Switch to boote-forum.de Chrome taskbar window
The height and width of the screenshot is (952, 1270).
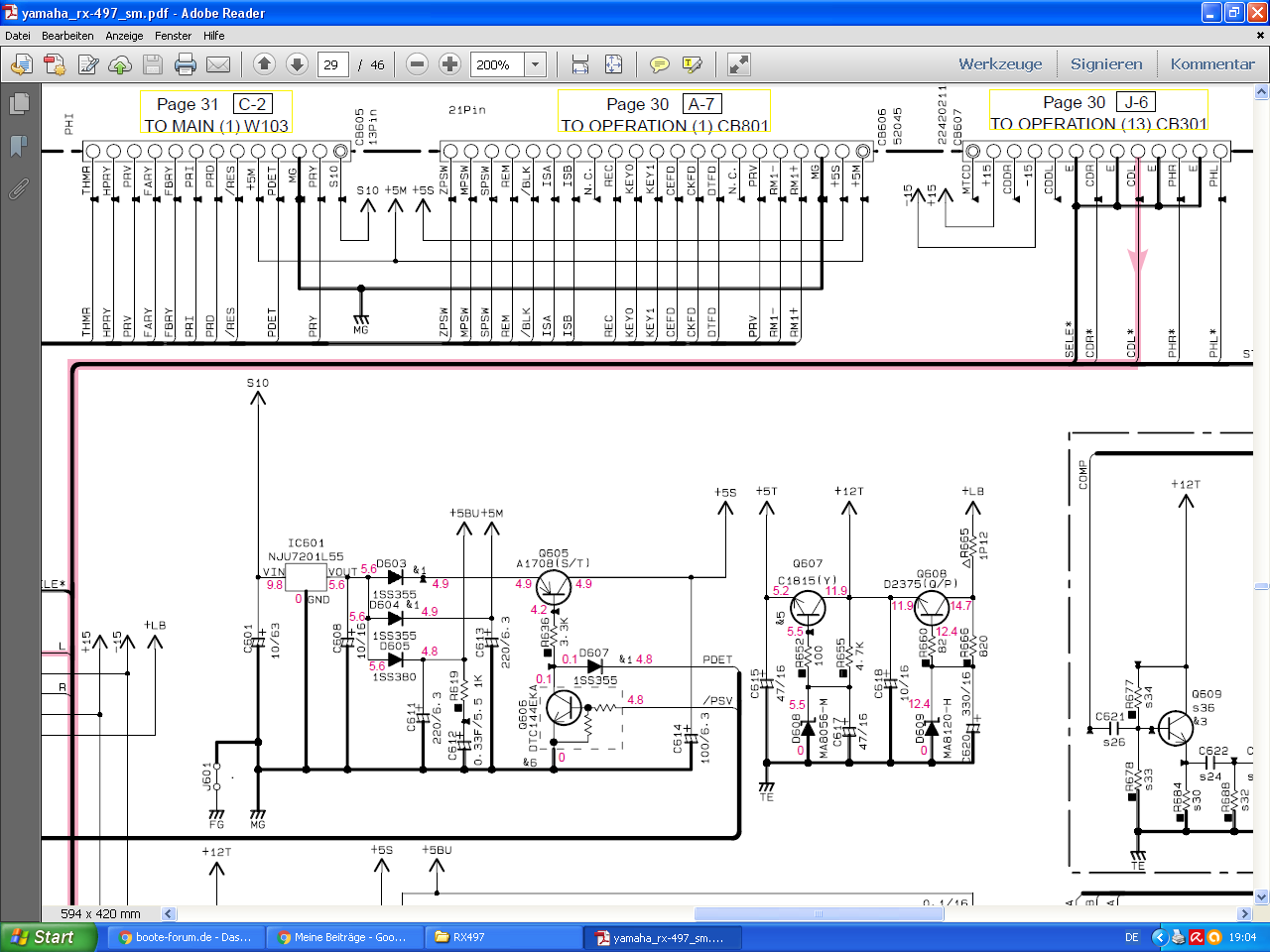(187, 937)
